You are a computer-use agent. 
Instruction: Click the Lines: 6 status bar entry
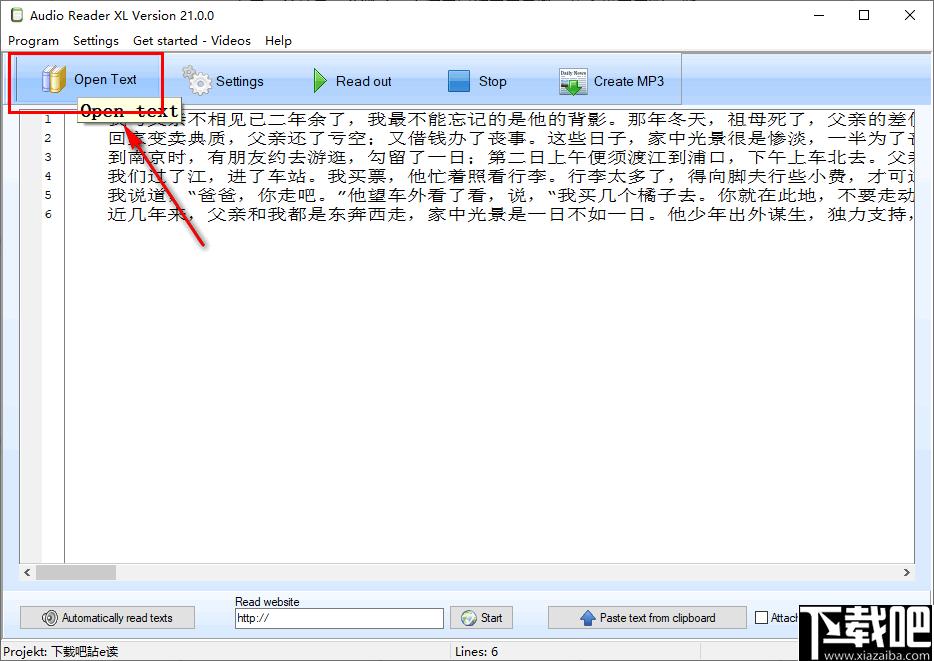(477, 651)
